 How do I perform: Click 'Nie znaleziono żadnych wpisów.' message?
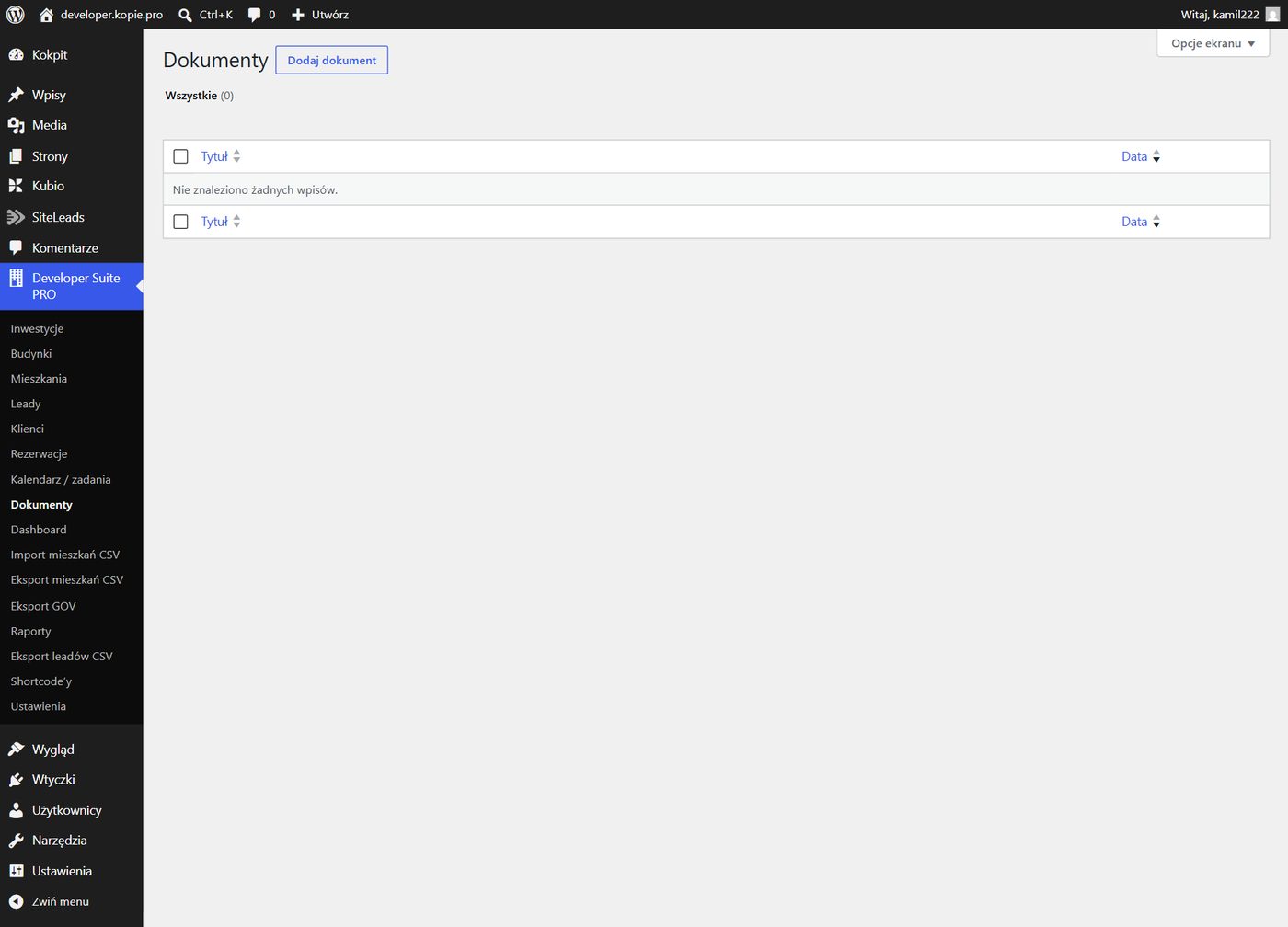[256, 189]
